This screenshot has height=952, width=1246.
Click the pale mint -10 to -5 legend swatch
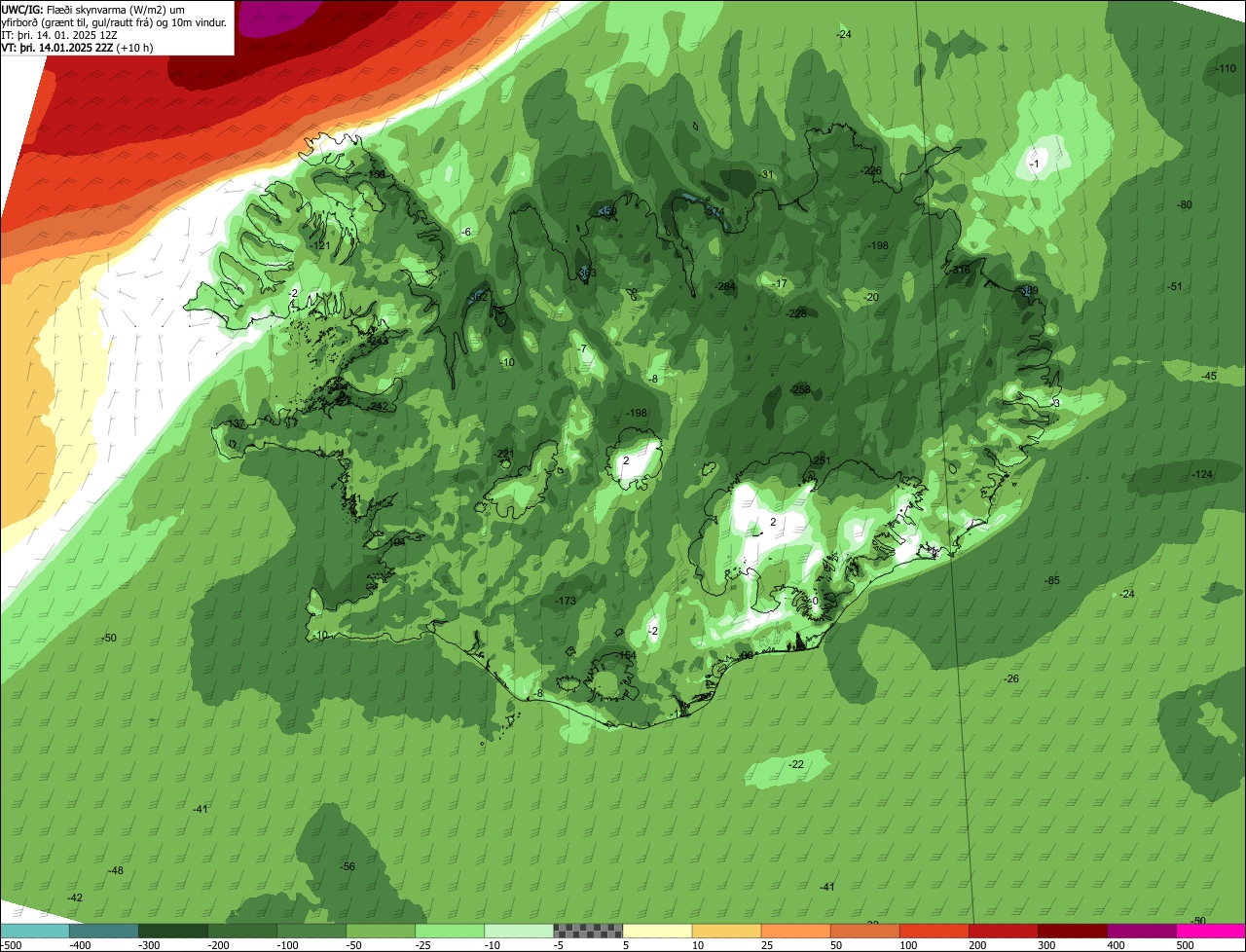tap(519, 931)
